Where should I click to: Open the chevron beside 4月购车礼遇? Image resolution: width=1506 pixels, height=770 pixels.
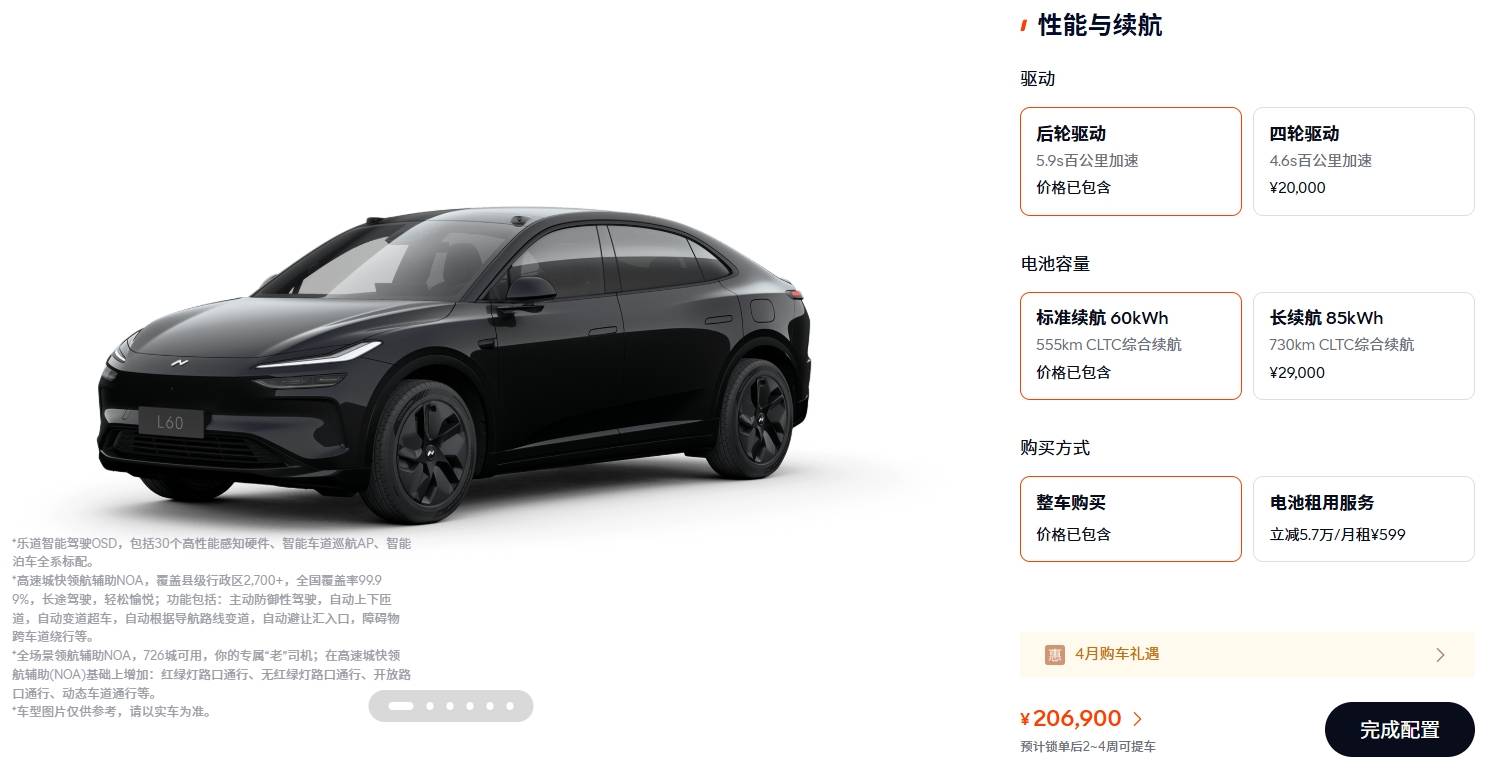1440,655
